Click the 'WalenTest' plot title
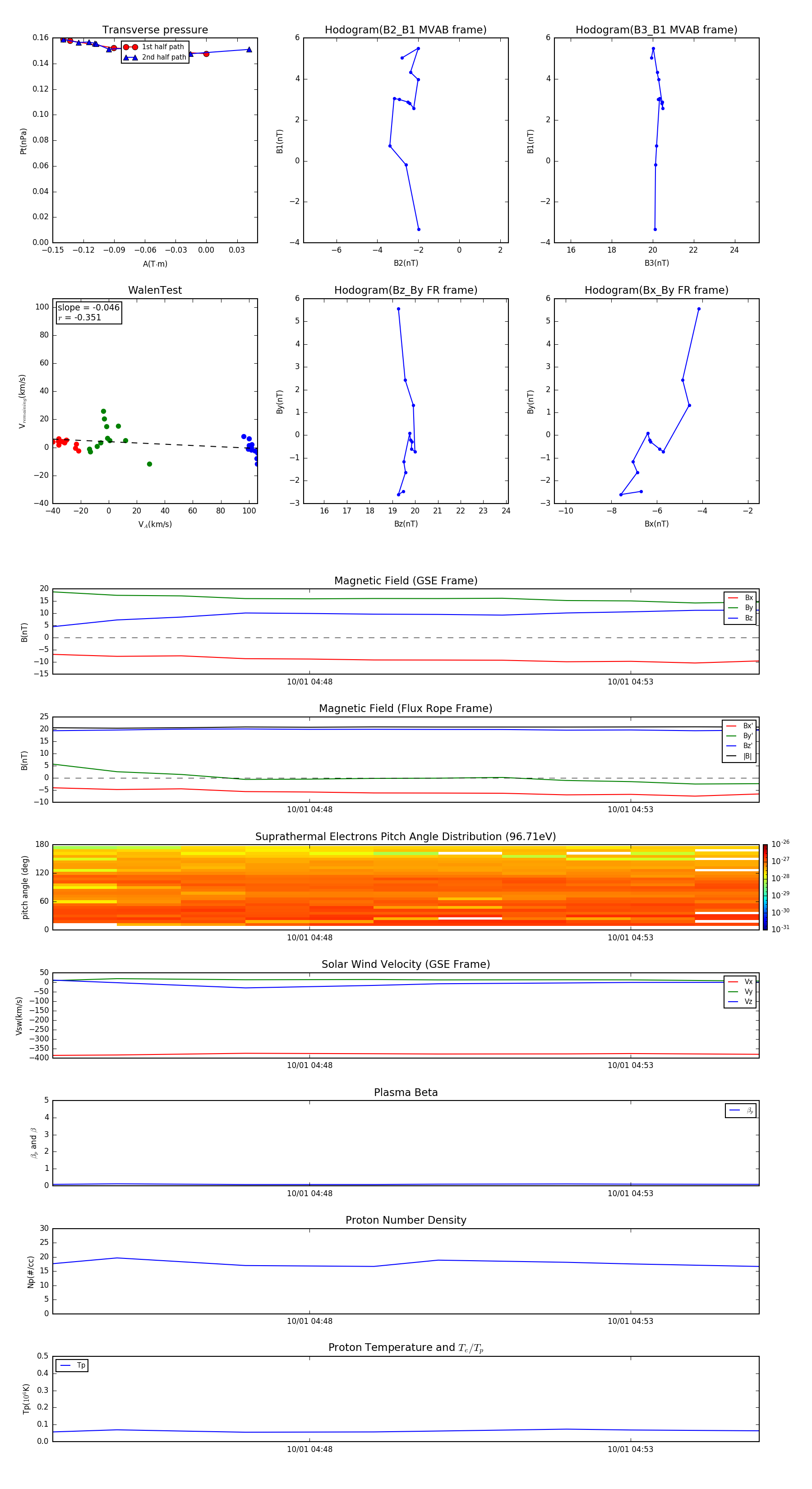 pyautogui.click(x=155, y=290)
